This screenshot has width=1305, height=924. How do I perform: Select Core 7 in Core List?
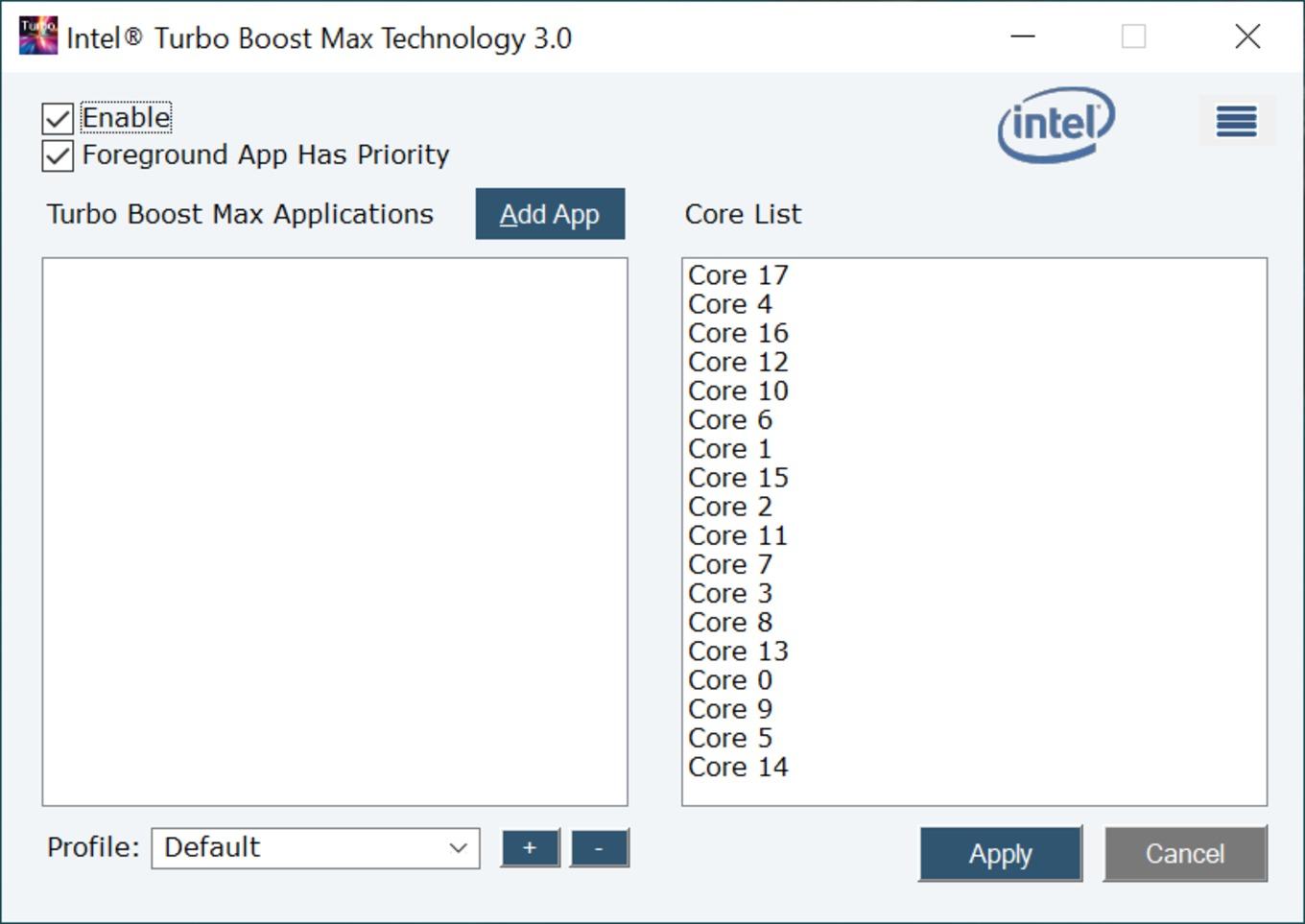point(730,564)
